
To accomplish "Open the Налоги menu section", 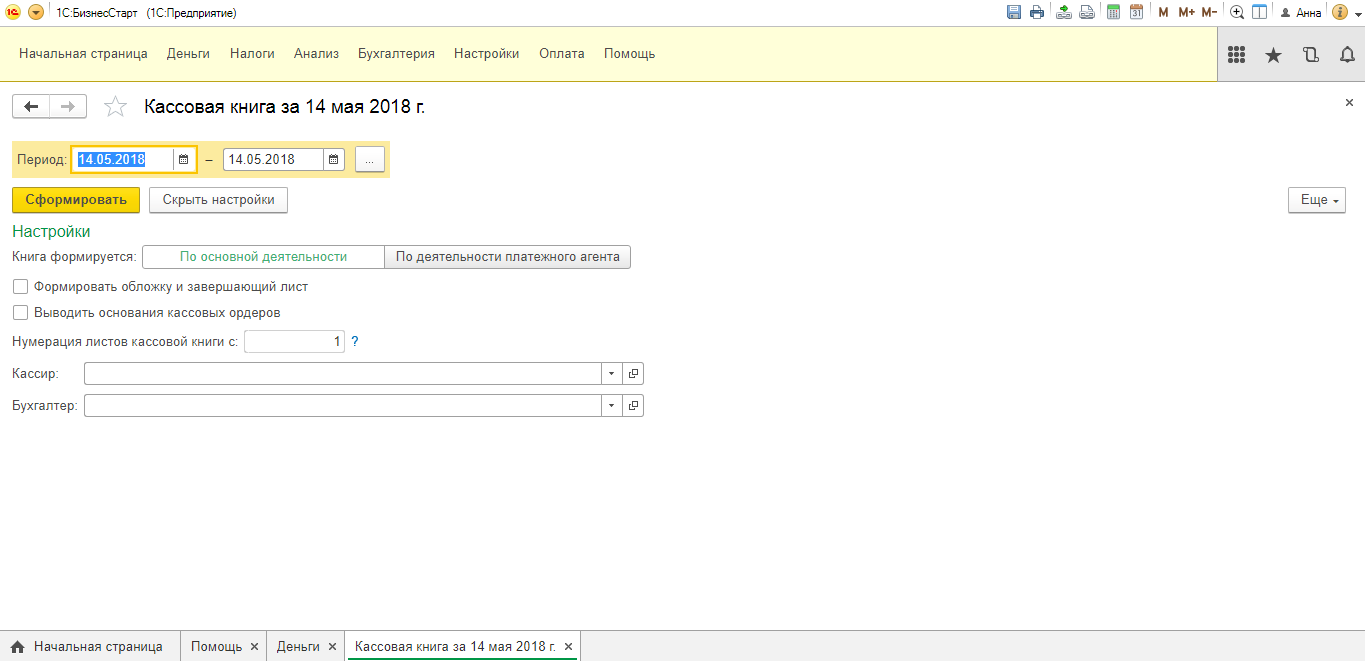I will 252,54.
